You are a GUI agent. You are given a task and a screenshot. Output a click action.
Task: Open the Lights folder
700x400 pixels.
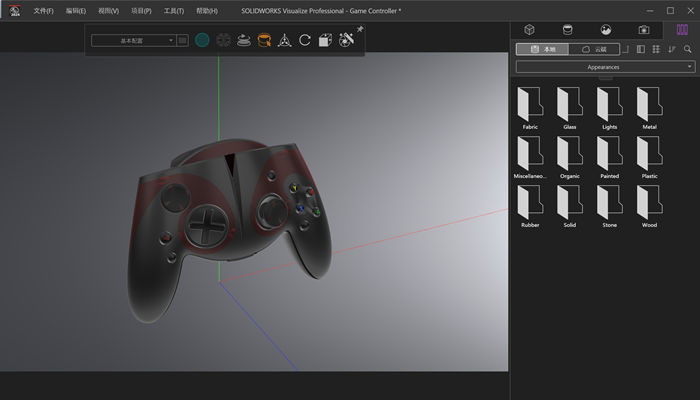(609, 108)
